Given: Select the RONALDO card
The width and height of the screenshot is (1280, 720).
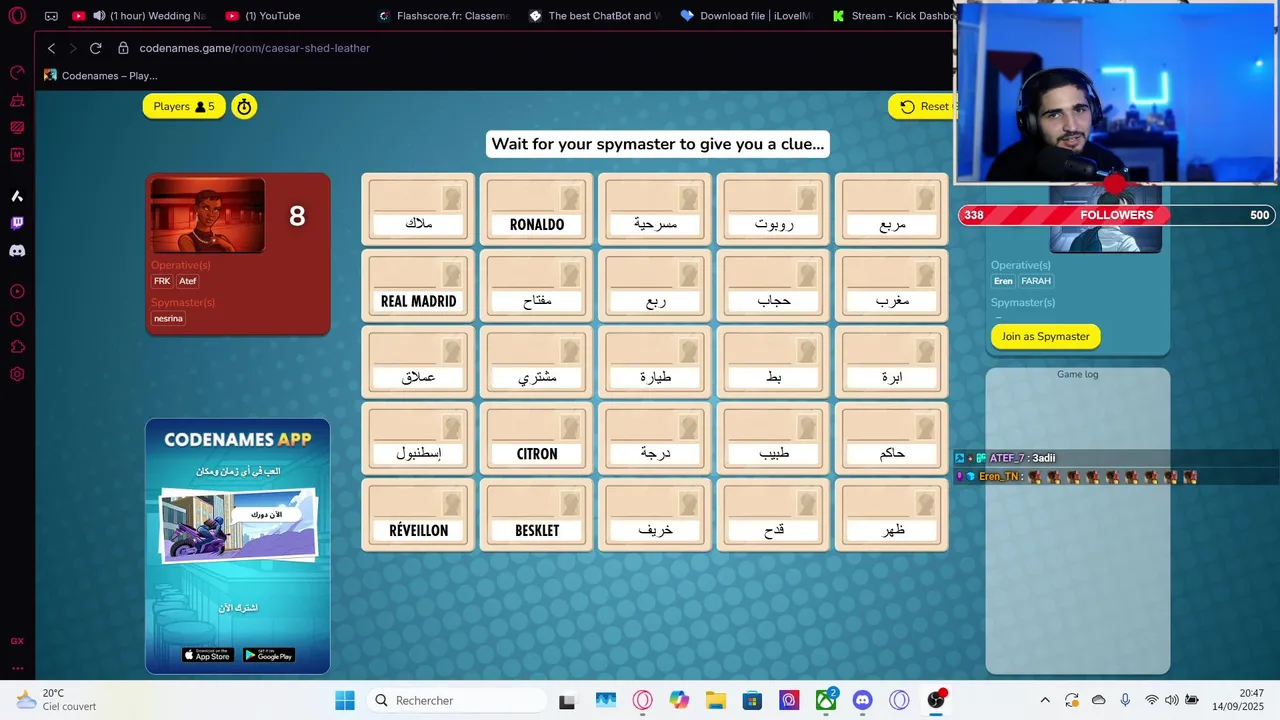Looking at the screenshot, I should tap(537, 209).
